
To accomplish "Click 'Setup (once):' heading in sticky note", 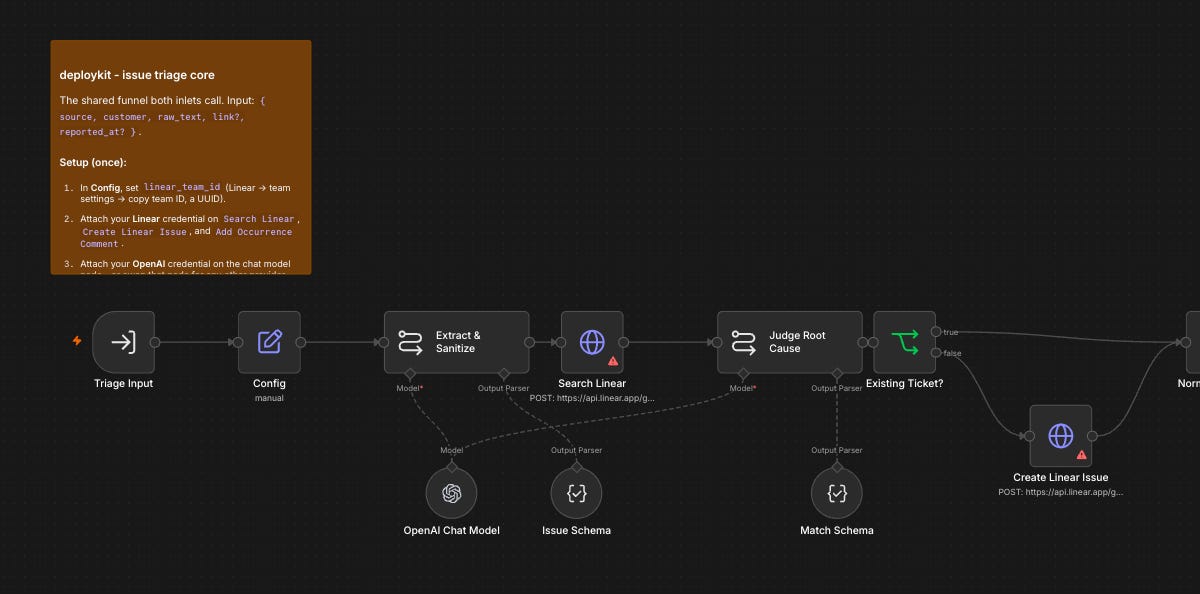I will click(93, 162).
